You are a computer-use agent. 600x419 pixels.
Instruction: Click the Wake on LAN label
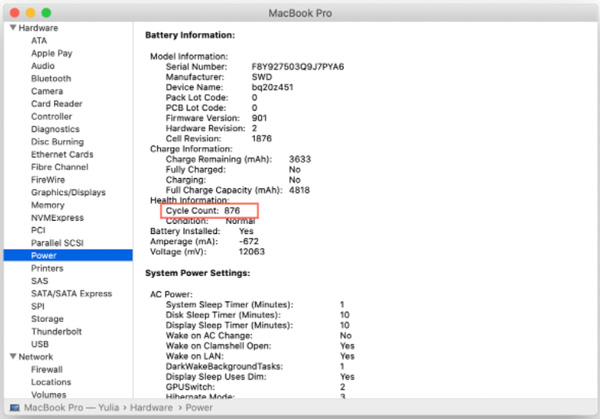coord(195,356)
